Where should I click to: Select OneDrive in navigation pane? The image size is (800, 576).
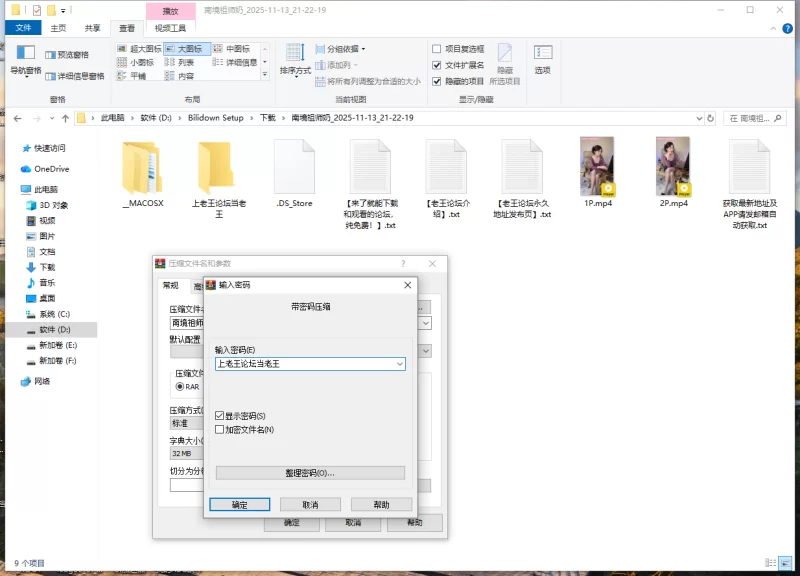(x=45, y=169)
